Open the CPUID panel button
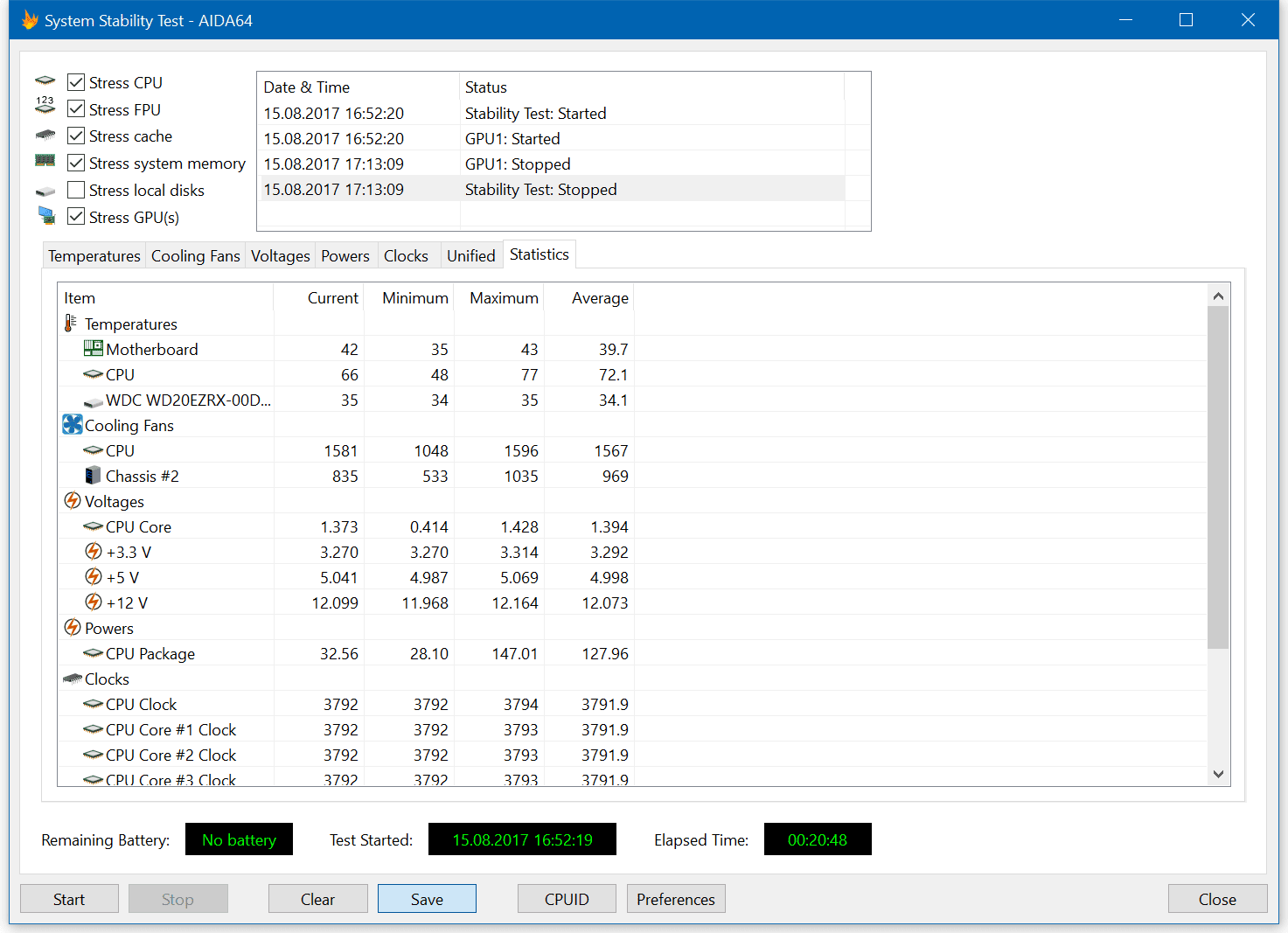The width and height of the screenshot is (1288, 933). (x=567, y=899)
